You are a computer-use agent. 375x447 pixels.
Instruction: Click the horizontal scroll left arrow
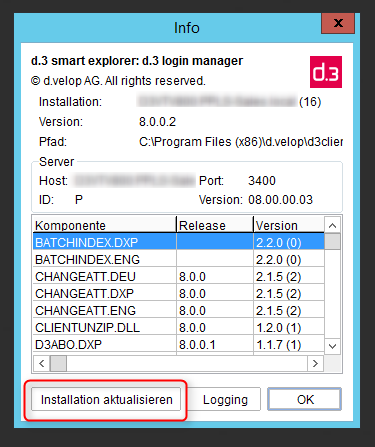[41, 363]
